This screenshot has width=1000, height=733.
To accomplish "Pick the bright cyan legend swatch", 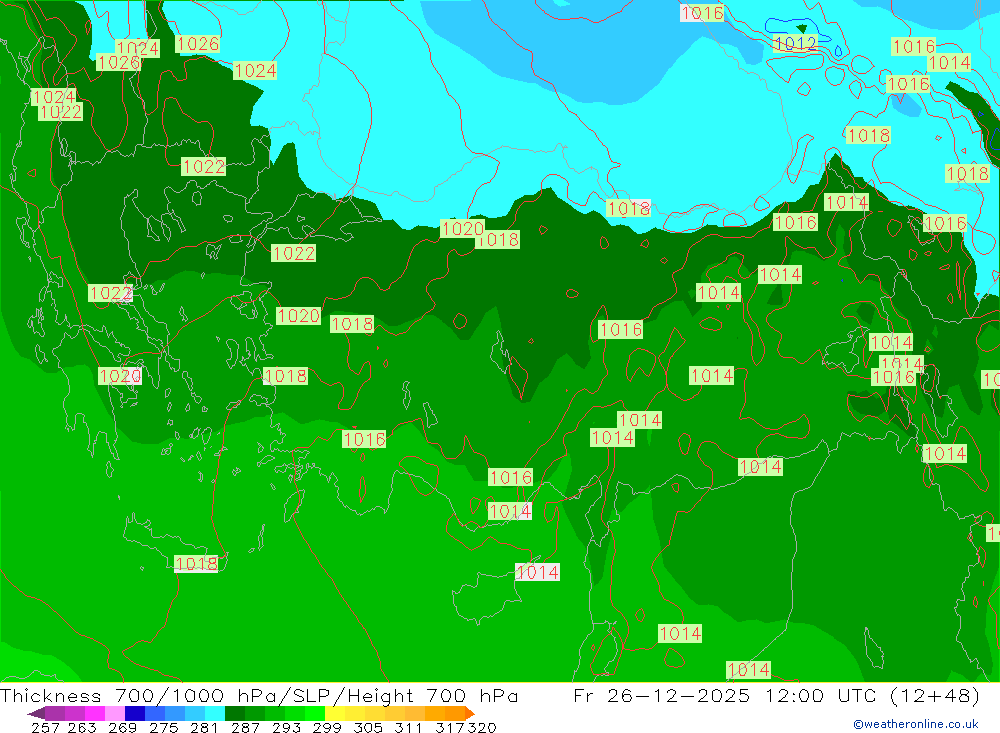I will [215, 713].
